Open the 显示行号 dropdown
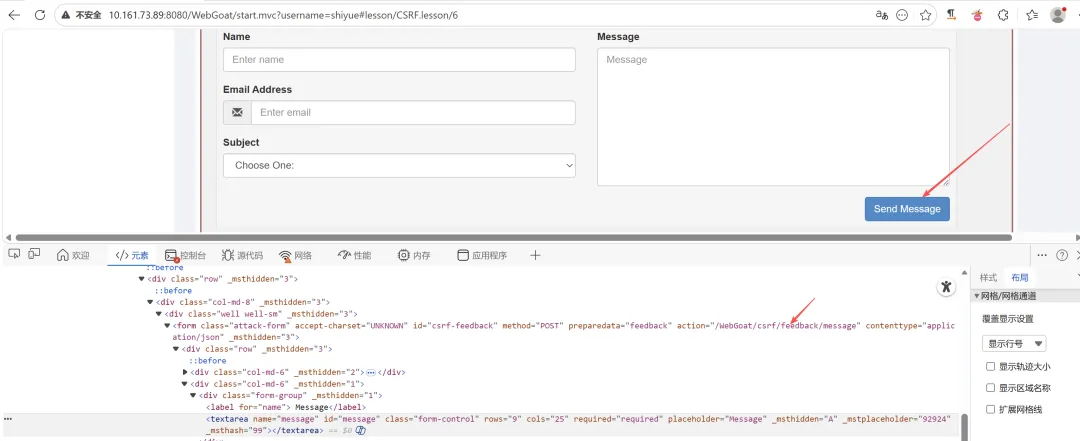Image resolution: width=1080 pixels, height=441 pixels. pyautogui.click(x=1014, y=343)
